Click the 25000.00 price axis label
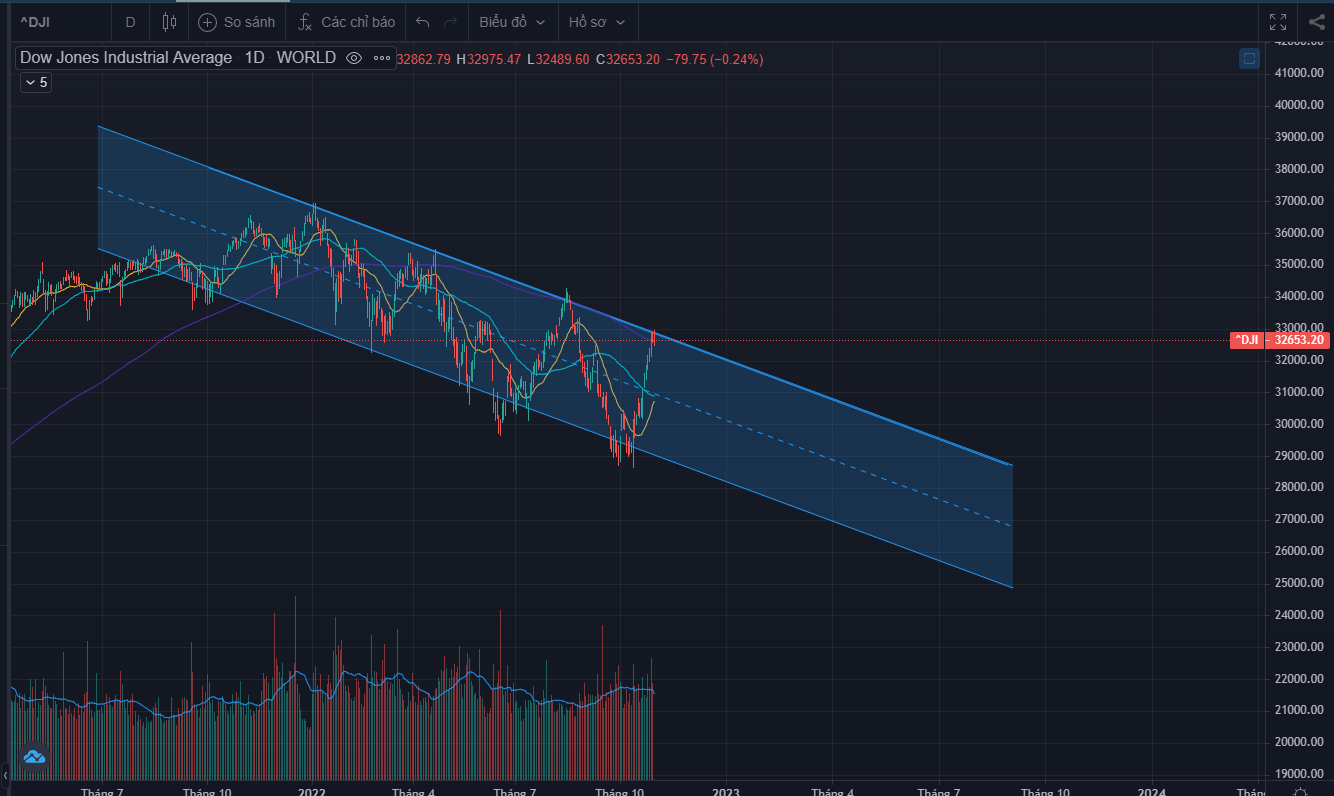 pos(1298,582)
